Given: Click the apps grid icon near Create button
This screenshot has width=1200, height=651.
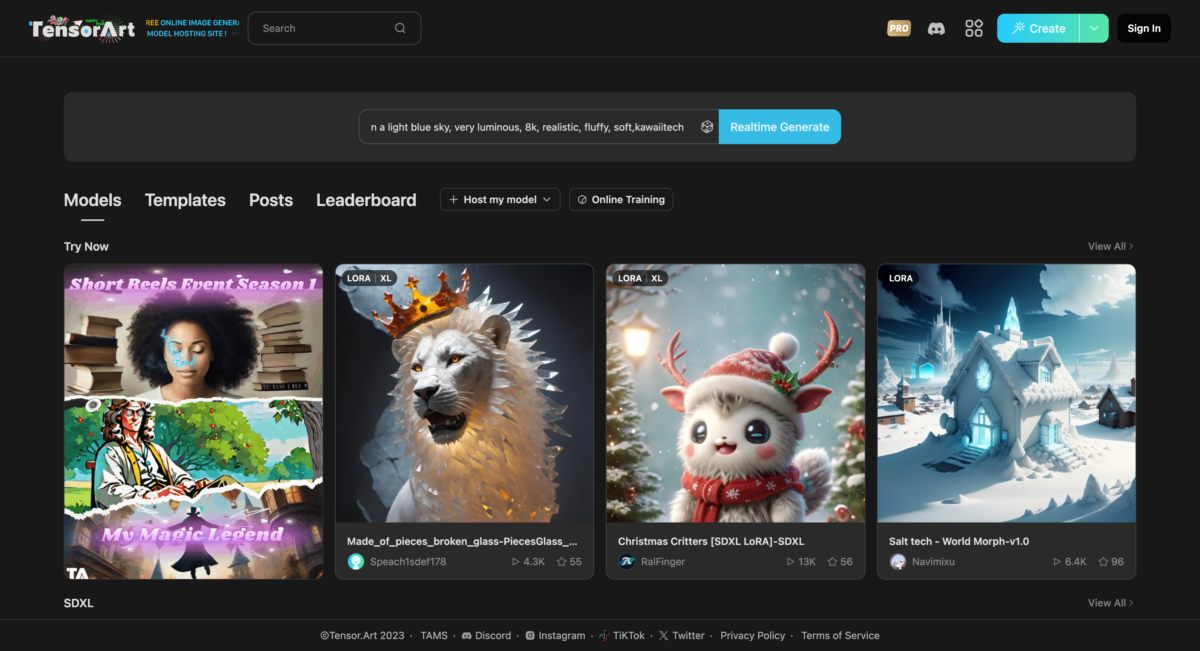Looking at the screenshot, I should [973, 28].
